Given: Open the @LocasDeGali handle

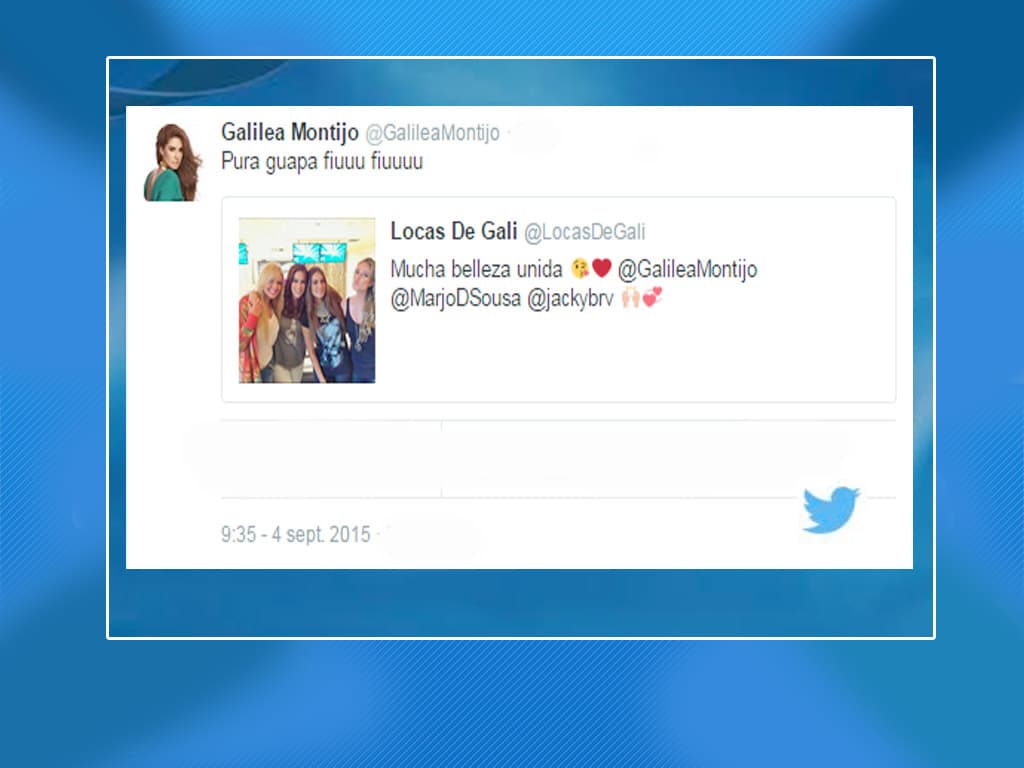Looking at the screenshot, I should 584,232.
